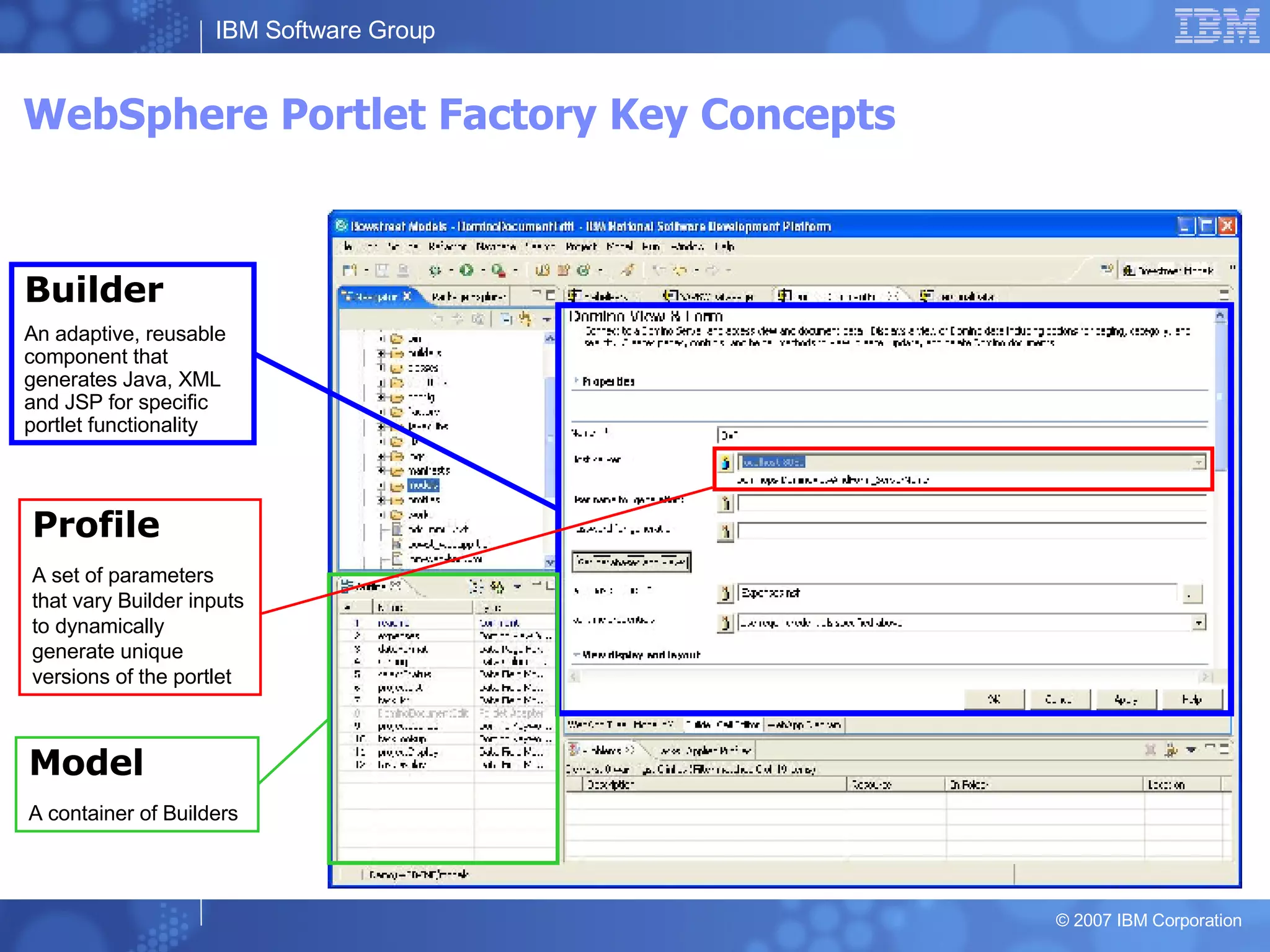Click the filter icon in Problems panel toolbar
Image resolution: width=1270 pixels, height=952 pixels.
tap(1171, 751)
